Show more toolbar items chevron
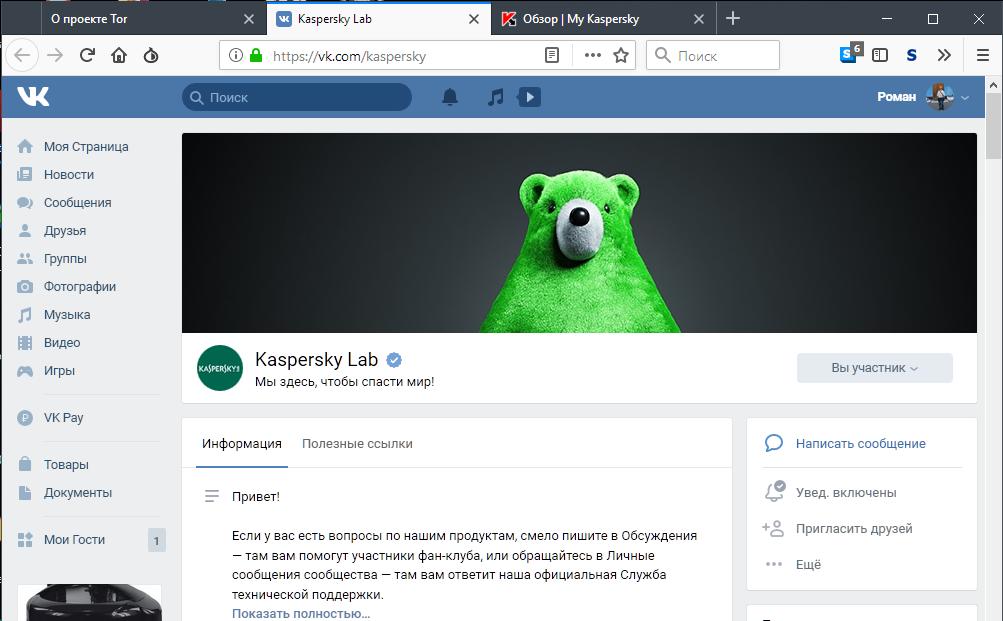1003x621 pixels. pos(944,55)
